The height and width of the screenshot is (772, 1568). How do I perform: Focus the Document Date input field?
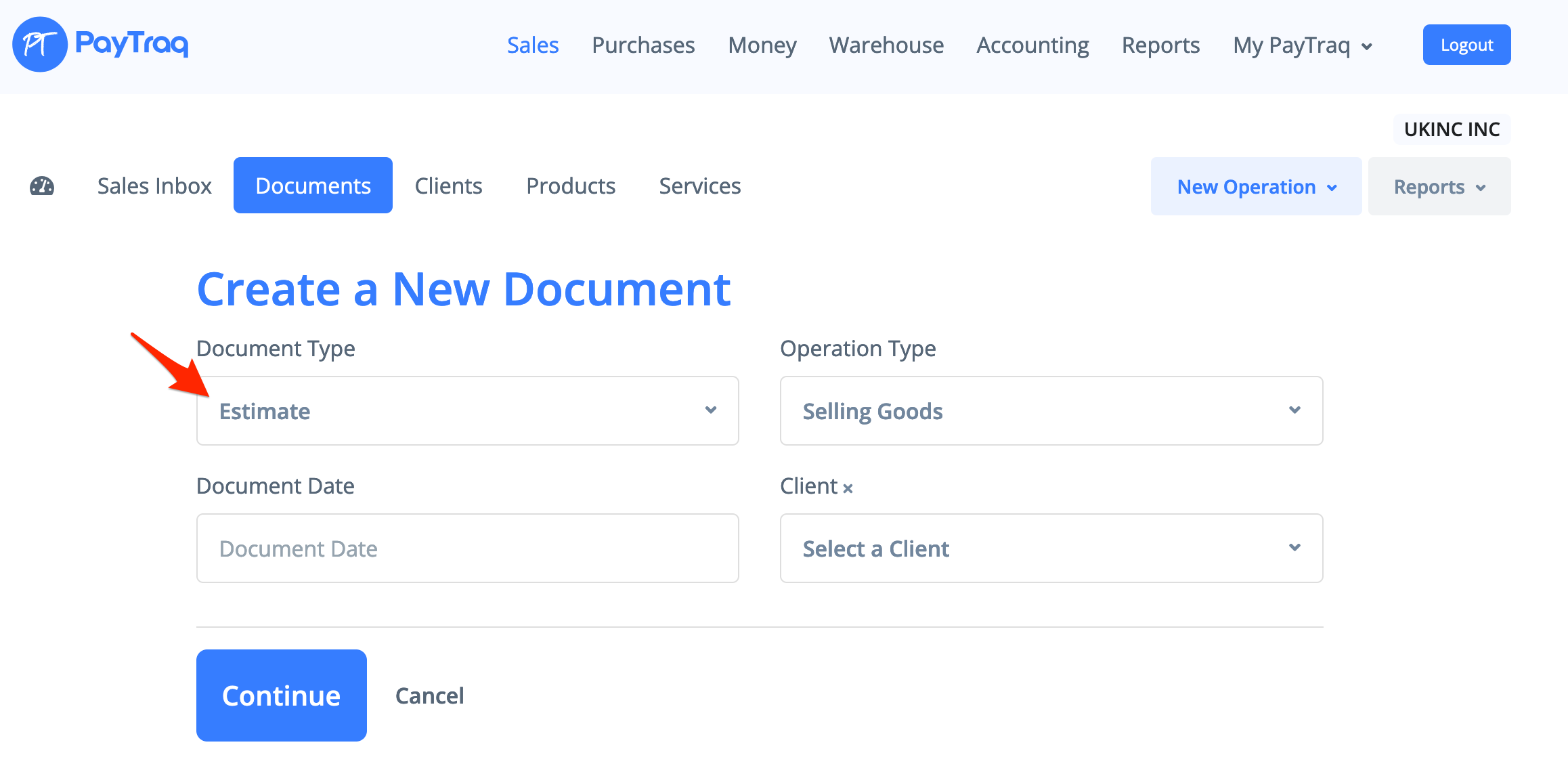pyautogui.click(x=467, y=549)
